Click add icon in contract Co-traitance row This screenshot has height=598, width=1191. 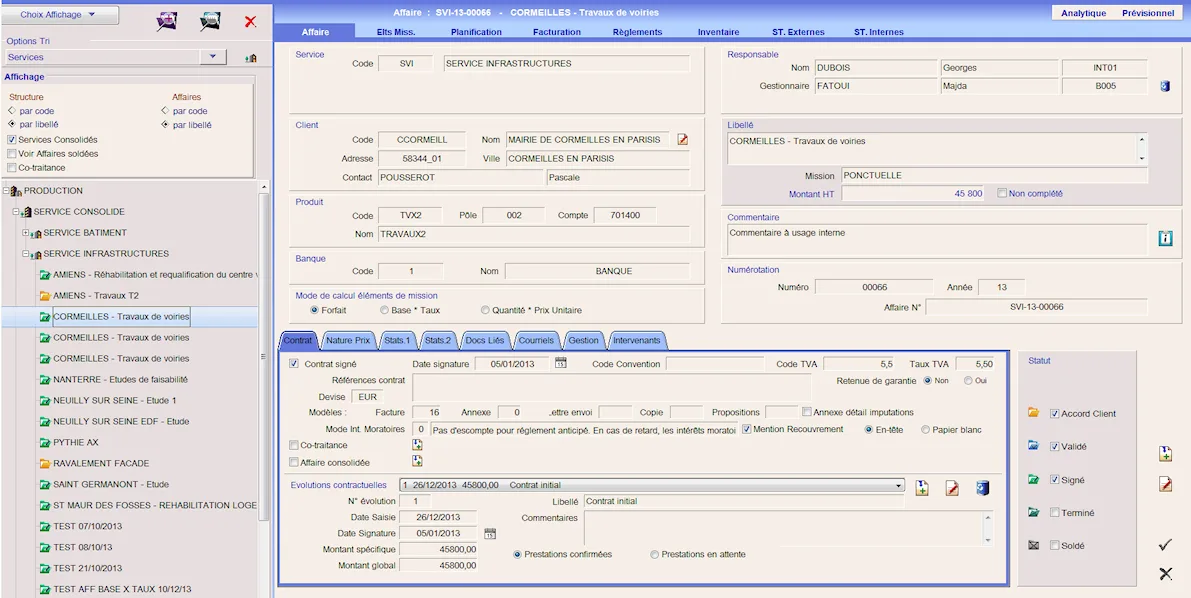pos(417,445)
